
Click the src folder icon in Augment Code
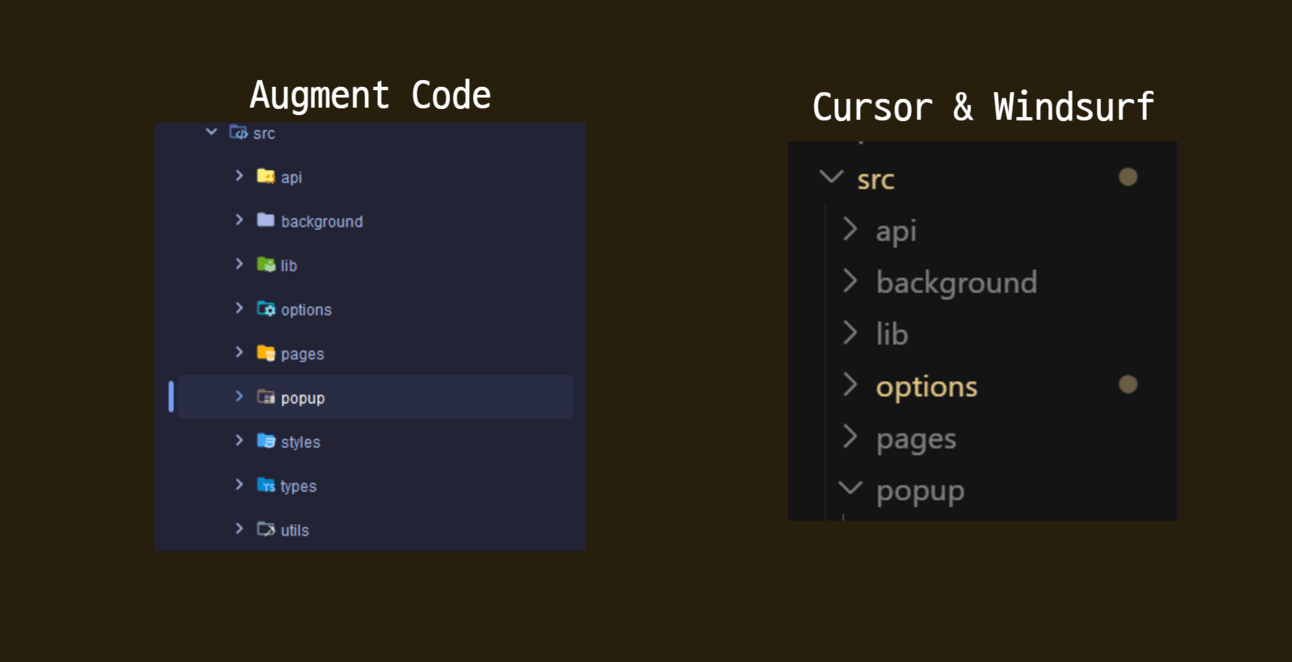pos(238,132)
